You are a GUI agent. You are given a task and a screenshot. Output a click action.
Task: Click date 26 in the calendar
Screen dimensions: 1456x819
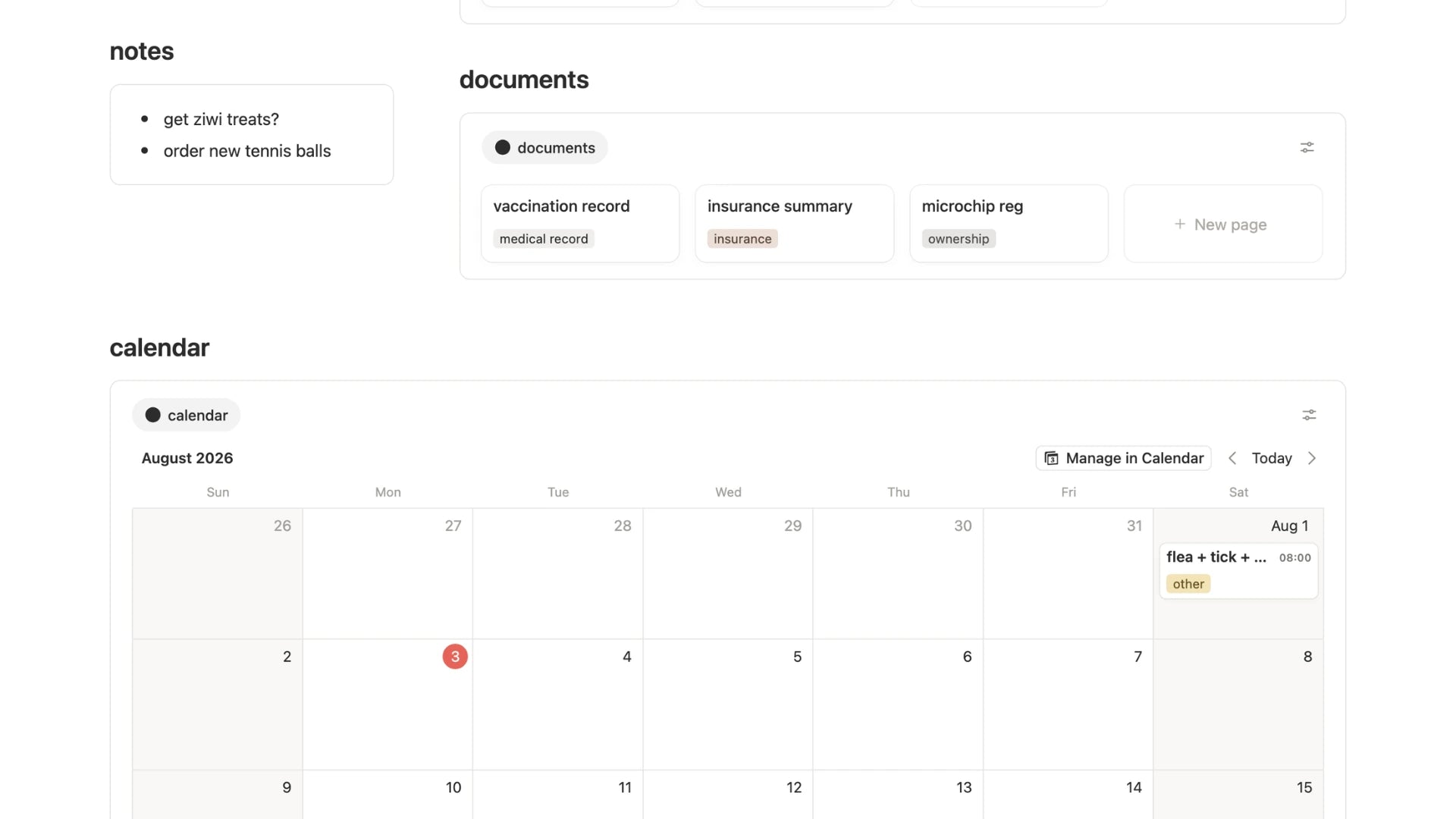[282, 526]
